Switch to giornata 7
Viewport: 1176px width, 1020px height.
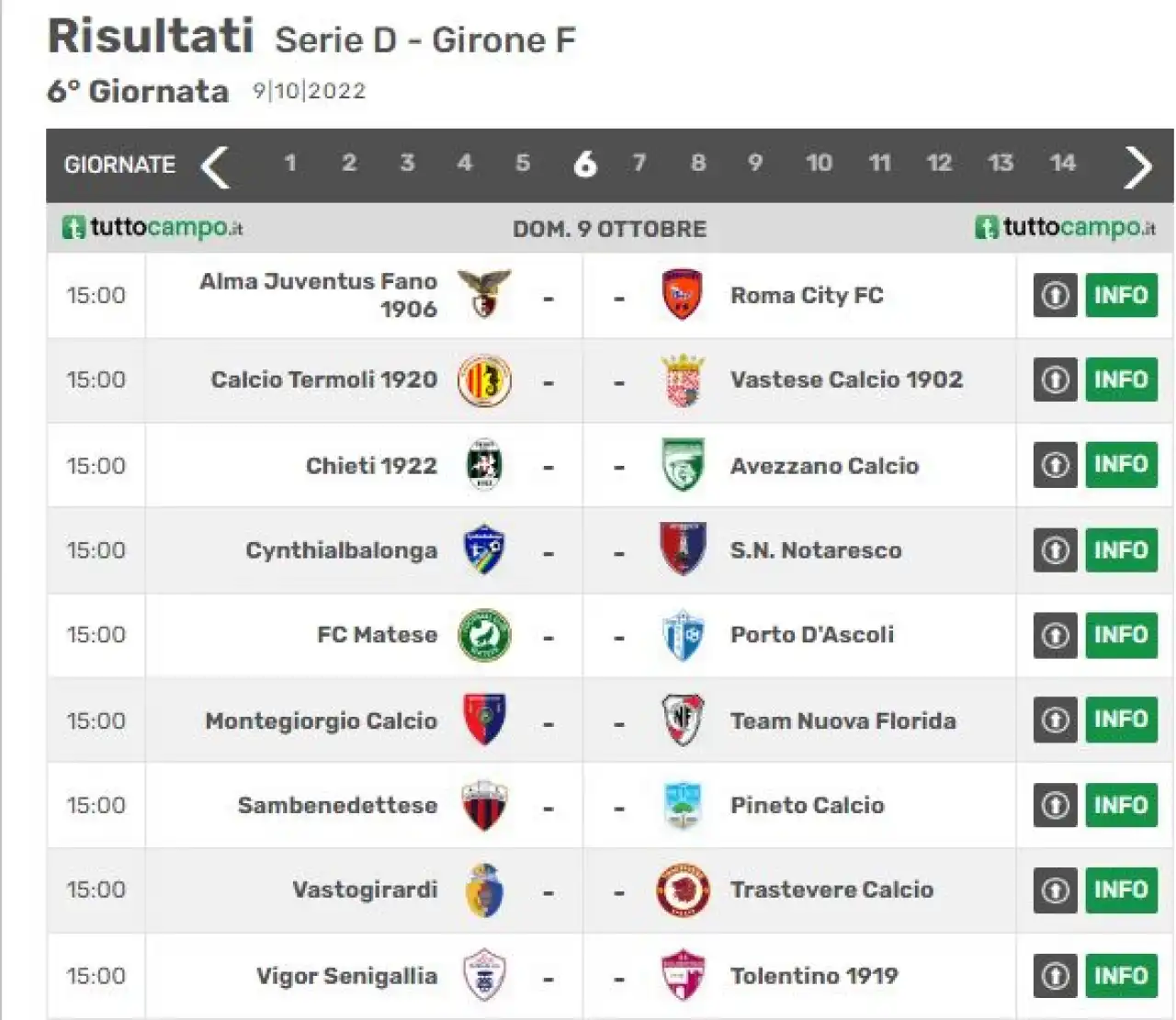(x=639, y=164)
